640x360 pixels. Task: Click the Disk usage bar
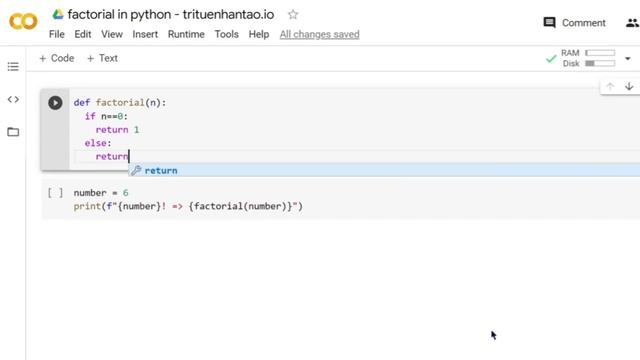coord(600,63)
